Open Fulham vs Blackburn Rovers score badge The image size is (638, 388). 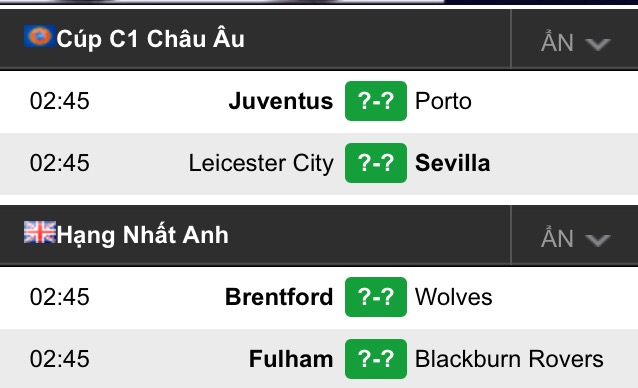376,359
